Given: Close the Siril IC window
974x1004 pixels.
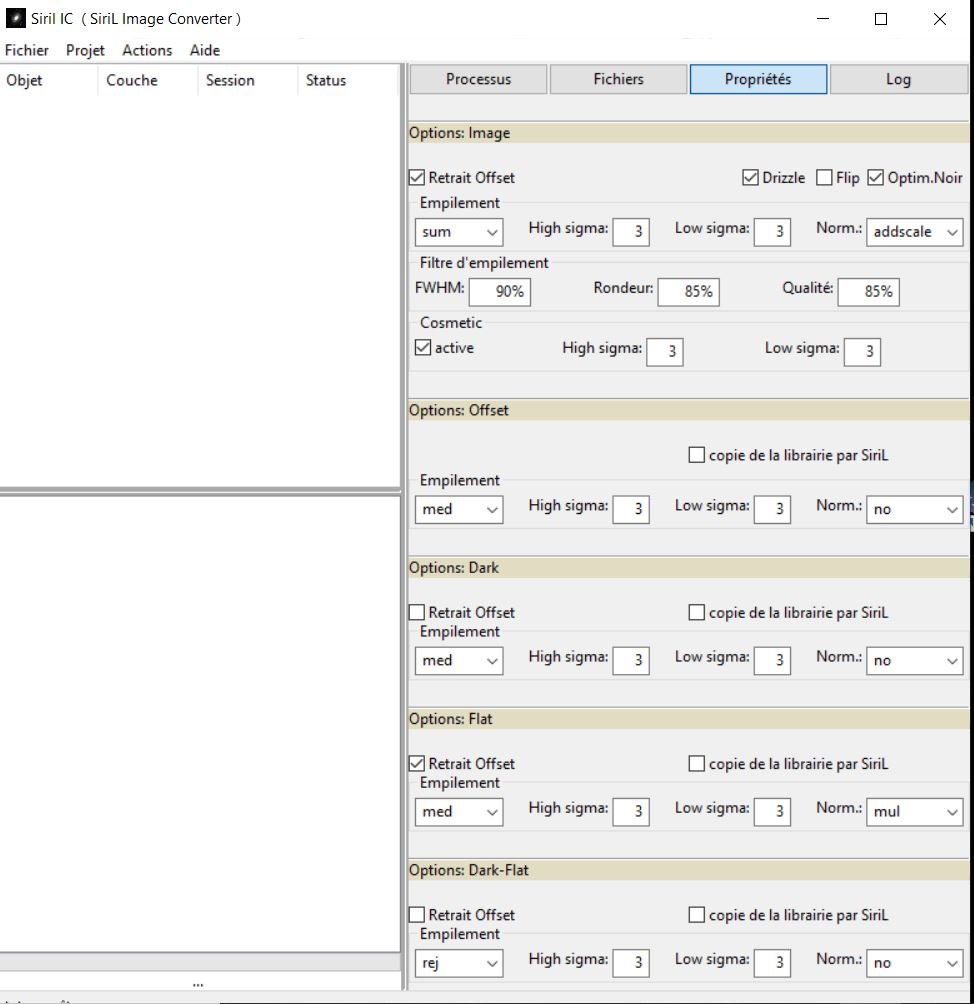Looking at the screenshot, I should coord(939,19).
